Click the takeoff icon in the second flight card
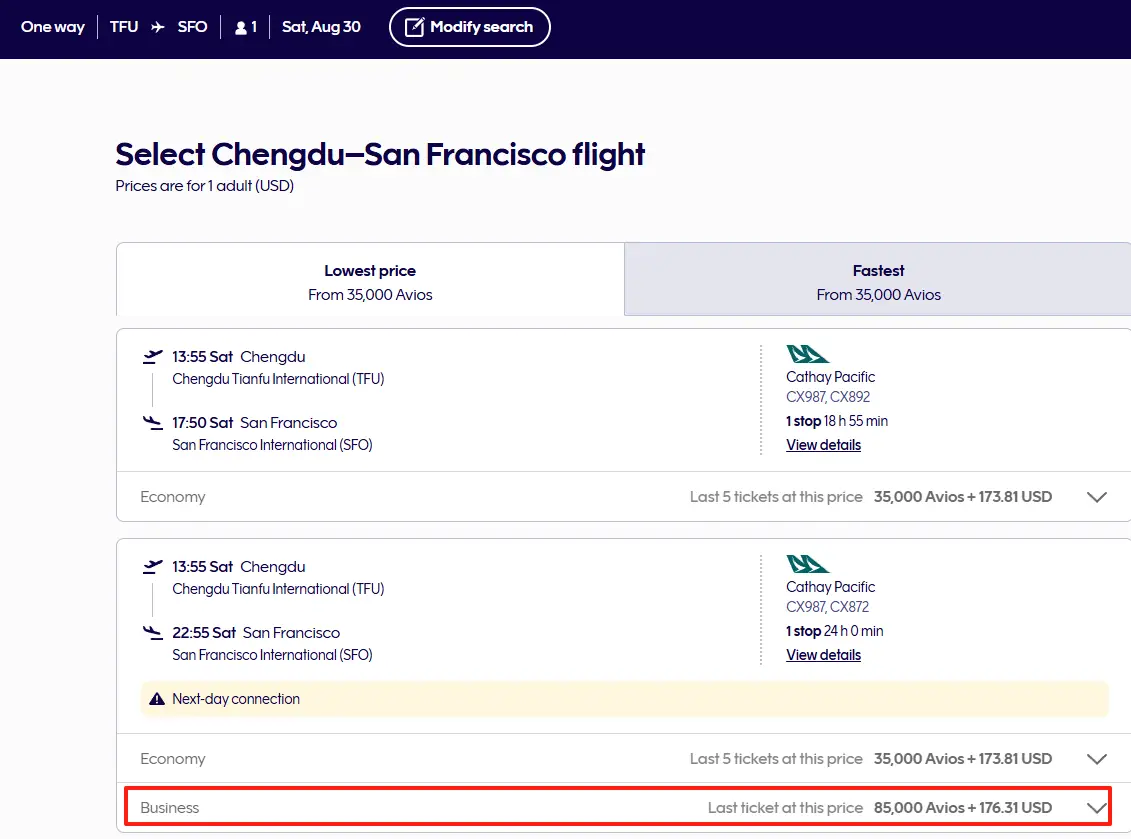This screenshot has height=839, width=1131. click(x=152, y=566)
